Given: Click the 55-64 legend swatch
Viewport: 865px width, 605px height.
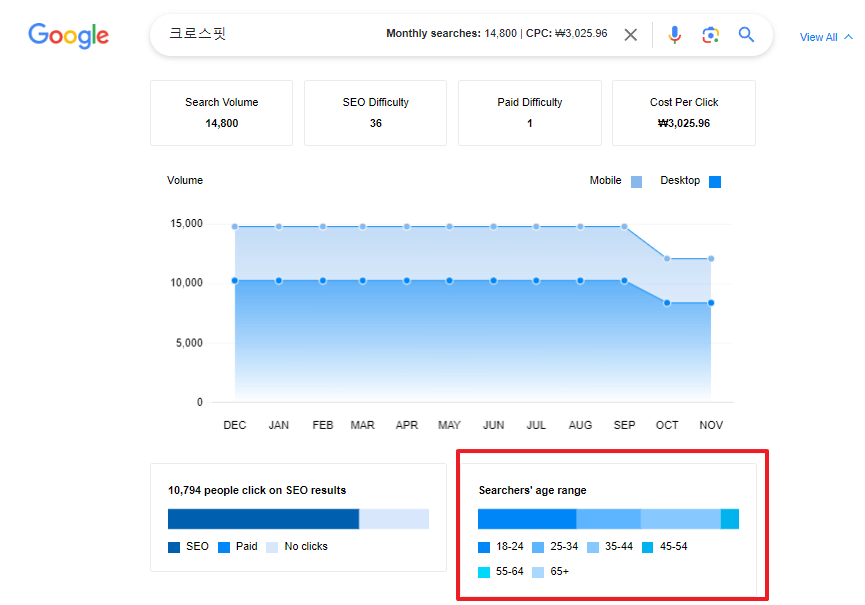Looking at the screenshot, I should click(484, 572).
